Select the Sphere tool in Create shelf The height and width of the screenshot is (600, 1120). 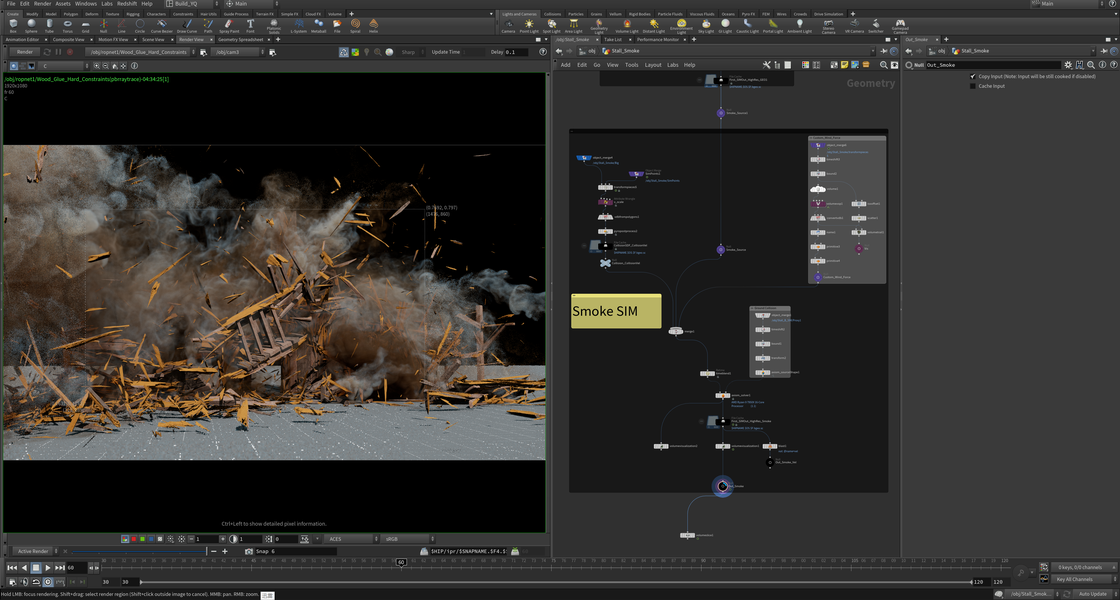click(x=31, y=24)
